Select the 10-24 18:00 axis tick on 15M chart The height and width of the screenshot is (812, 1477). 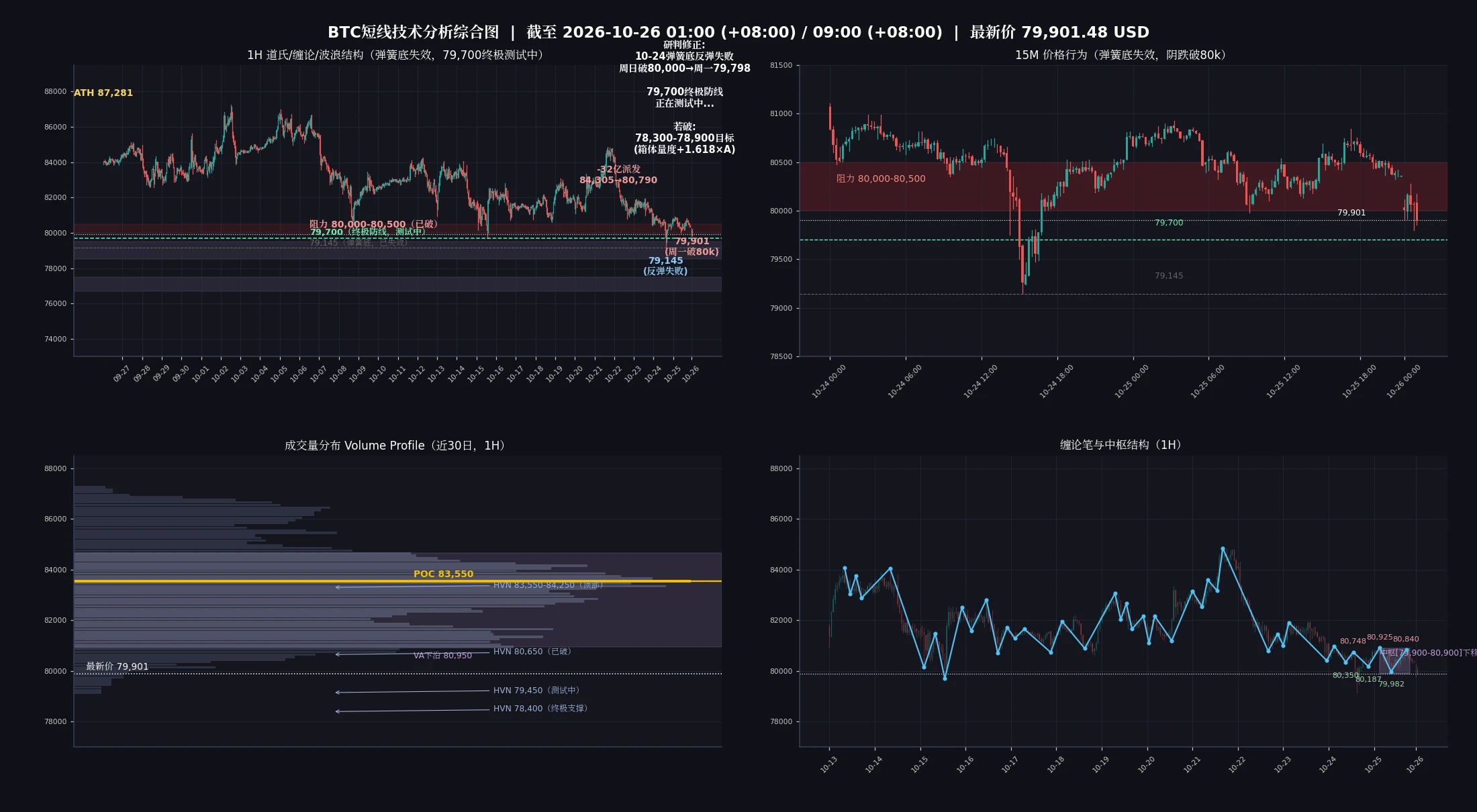tap(1057, 381)
